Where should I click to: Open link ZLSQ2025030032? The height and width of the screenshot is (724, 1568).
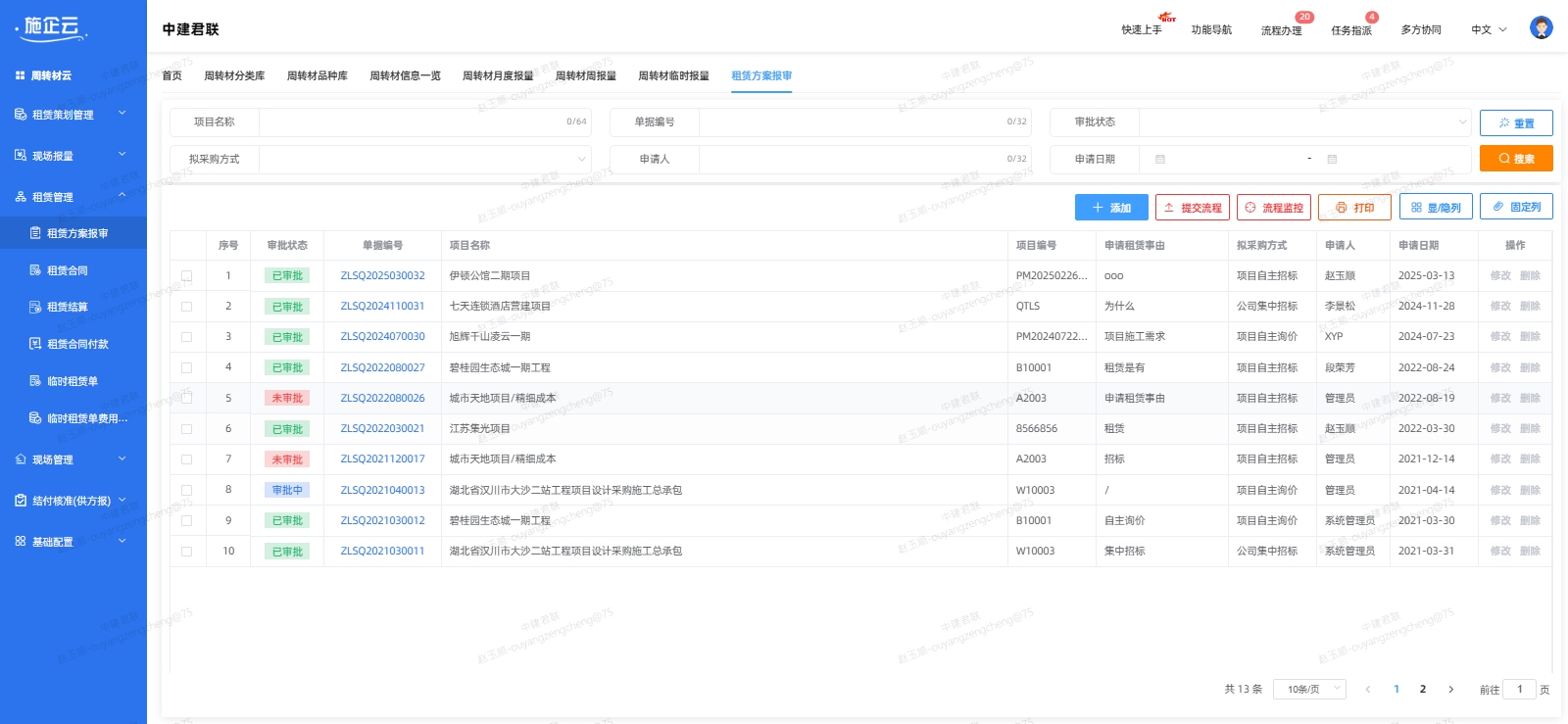(383, 276)
